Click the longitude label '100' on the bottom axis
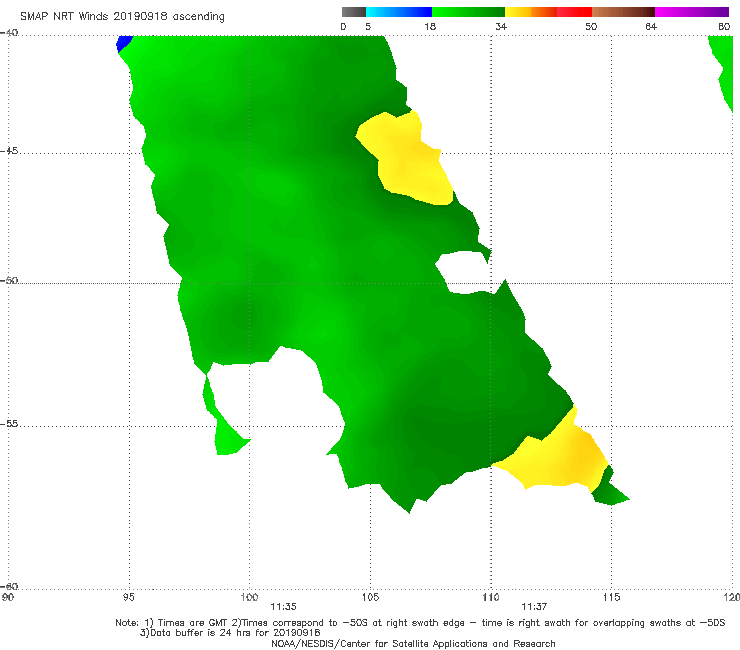740x650 pixels. (249, 598)
